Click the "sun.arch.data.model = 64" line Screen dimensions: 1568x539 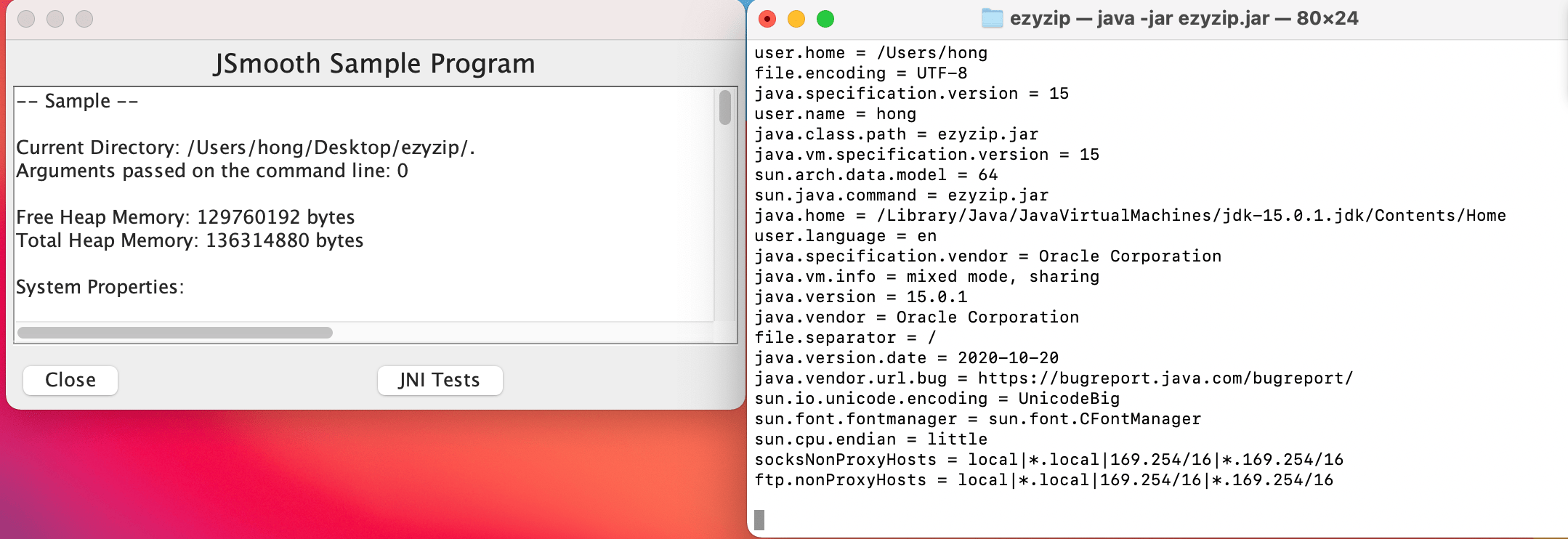(876, 175)
